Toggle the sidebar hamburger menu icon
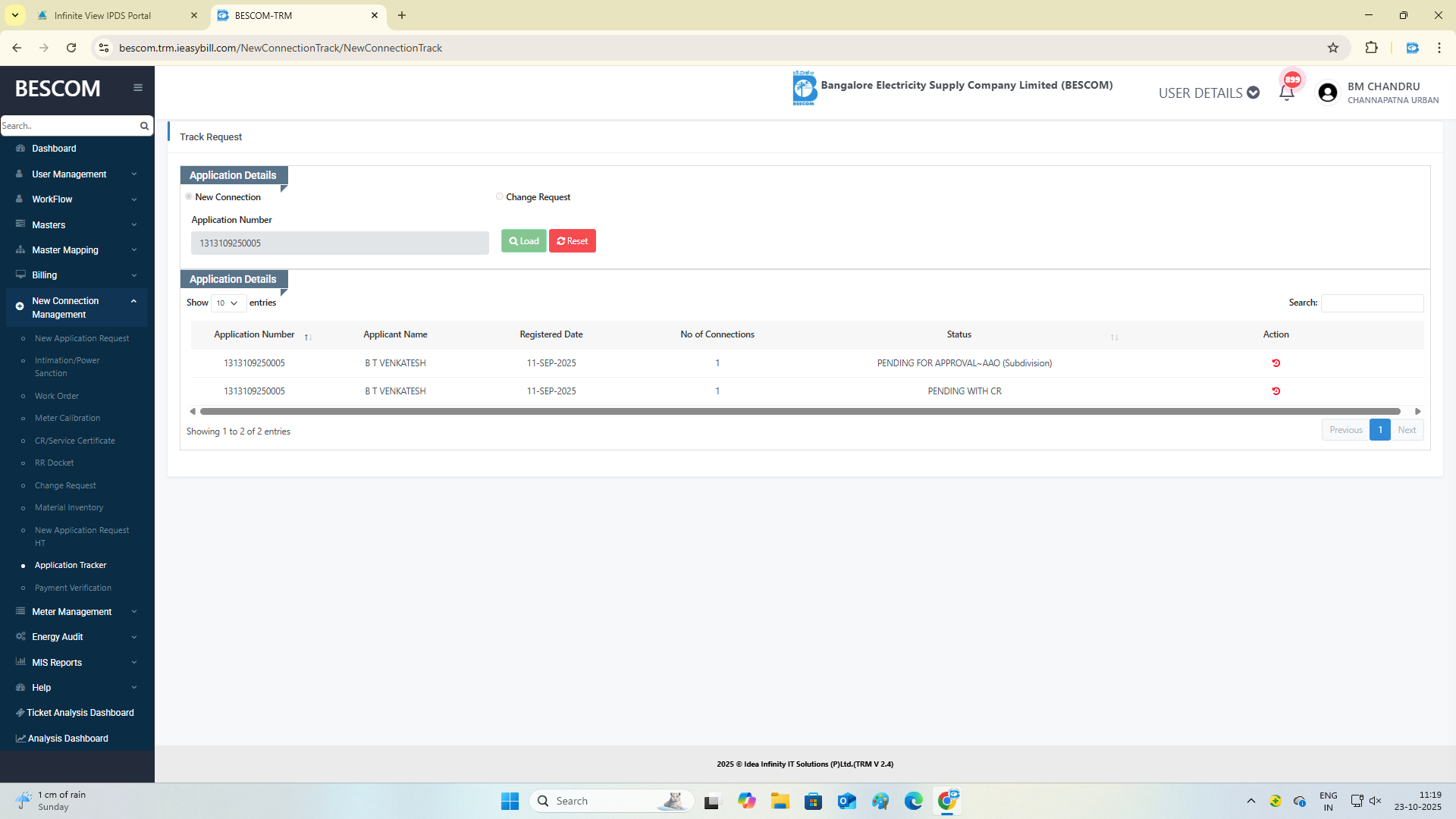Image resolution: width=1456 pixels, height=819 pixels. [x=138, y=88]
